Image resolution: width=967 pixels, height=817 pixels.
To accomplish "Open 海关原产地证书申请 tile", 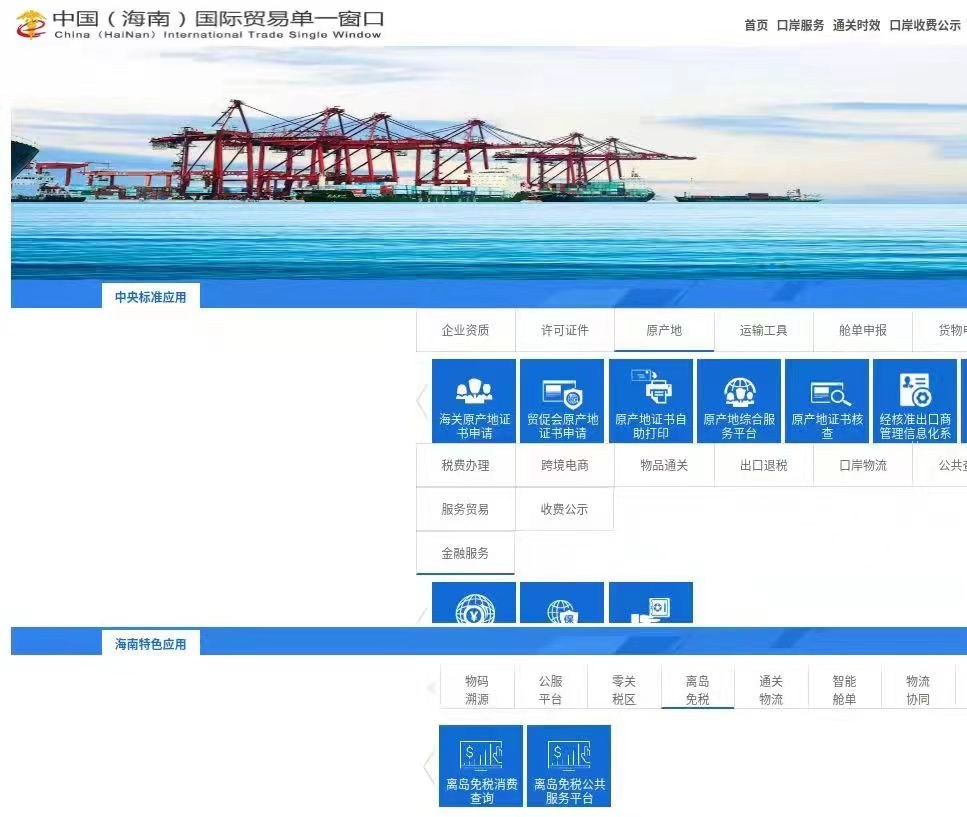I will point(474,401).
